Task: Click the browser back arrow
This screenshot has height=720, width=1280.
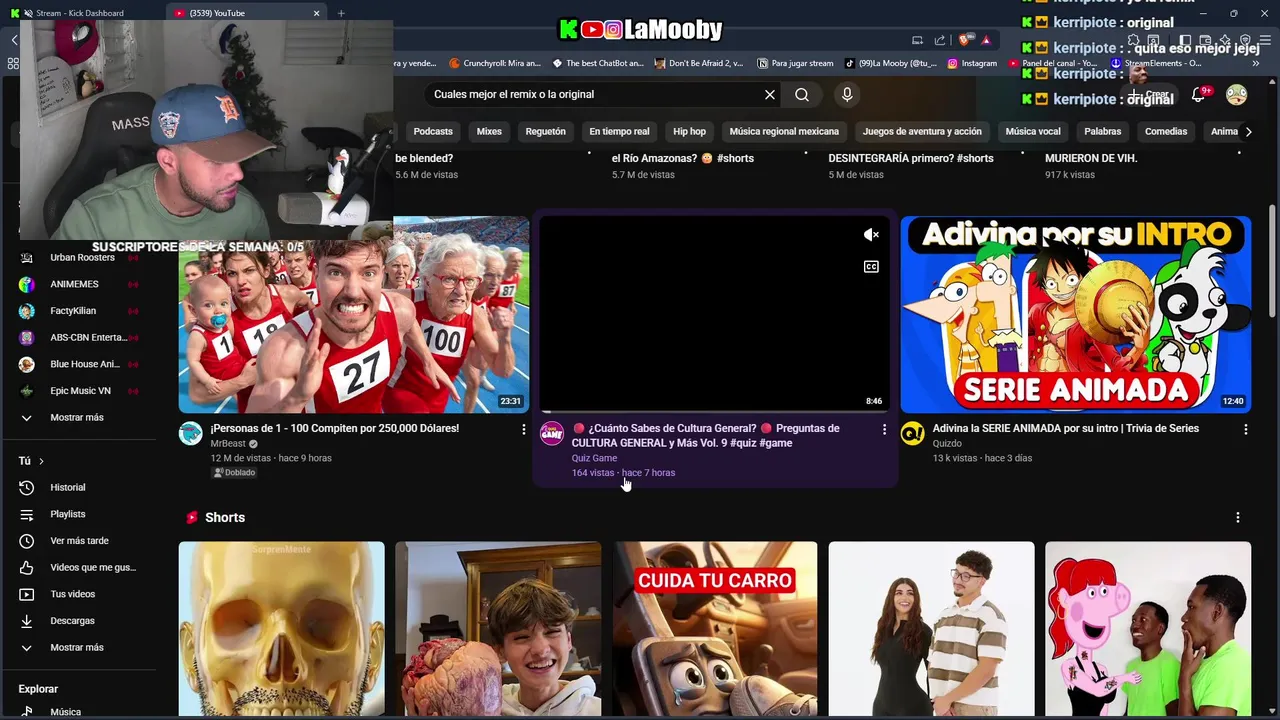Action: pyautogui.click(x=14, y=40)
